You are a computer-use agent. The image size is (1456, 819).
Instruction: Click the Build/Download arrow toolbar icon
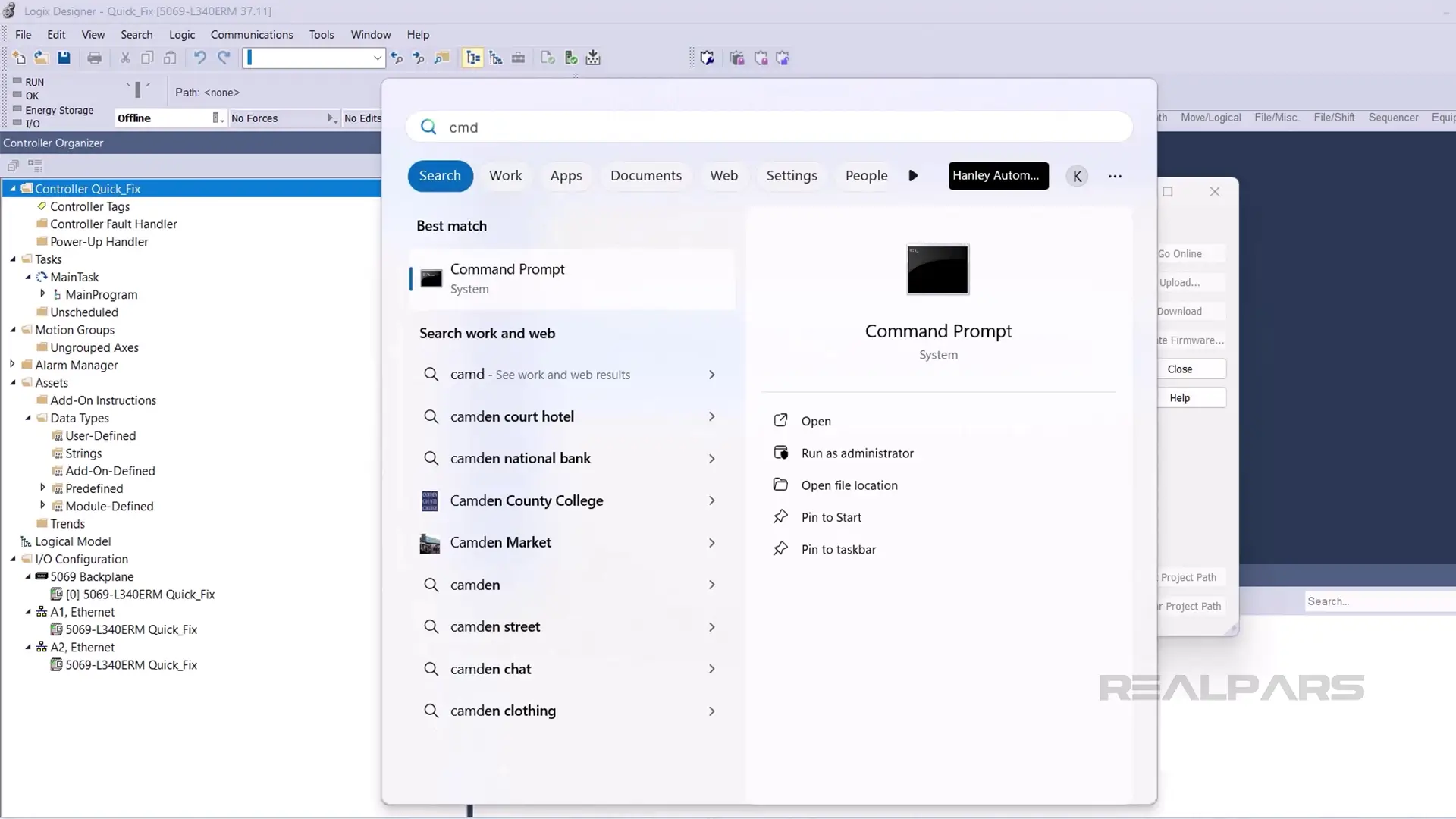[x=593, y=58]
